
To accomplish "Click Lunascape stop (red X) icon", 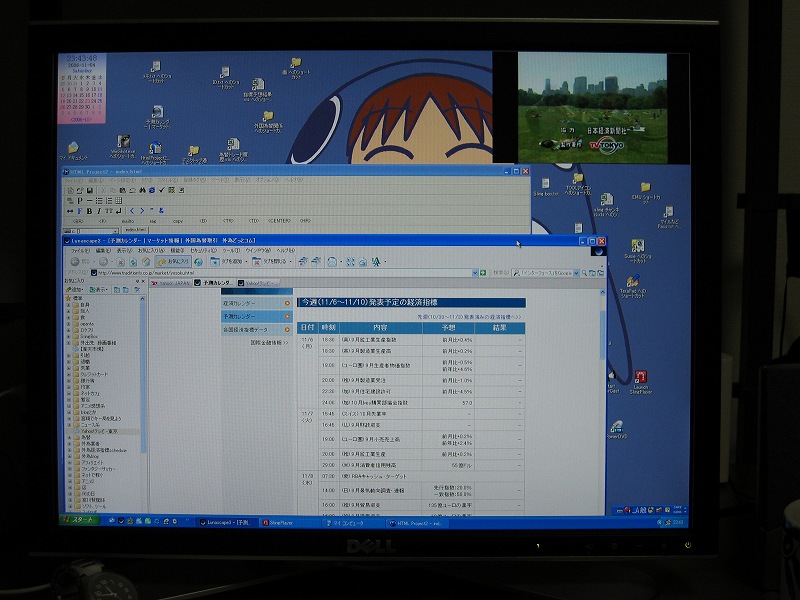I will (x=121, y=262).
